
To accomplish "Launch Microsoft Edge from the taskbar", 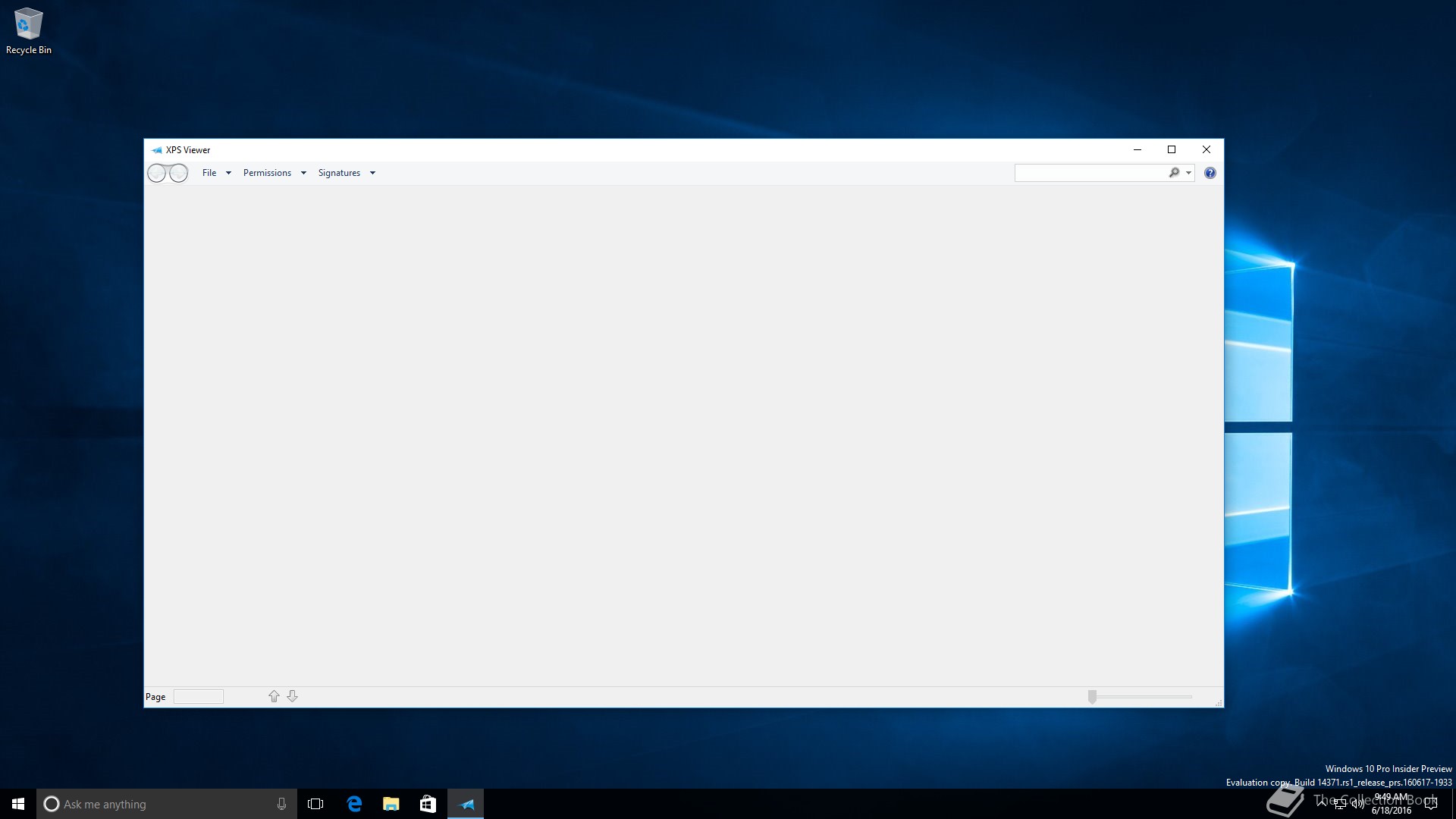I will (354, 804).
